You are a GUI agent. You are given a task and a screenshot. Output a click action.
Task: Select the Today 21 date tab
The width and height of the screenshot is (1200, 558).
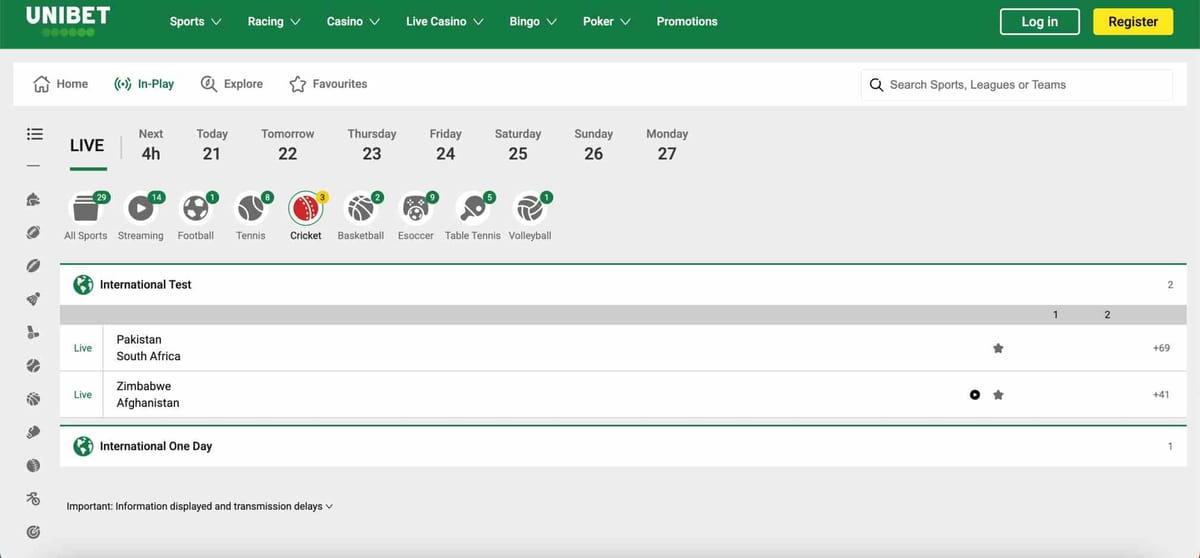pyautogui.click(x=212, y=144)
